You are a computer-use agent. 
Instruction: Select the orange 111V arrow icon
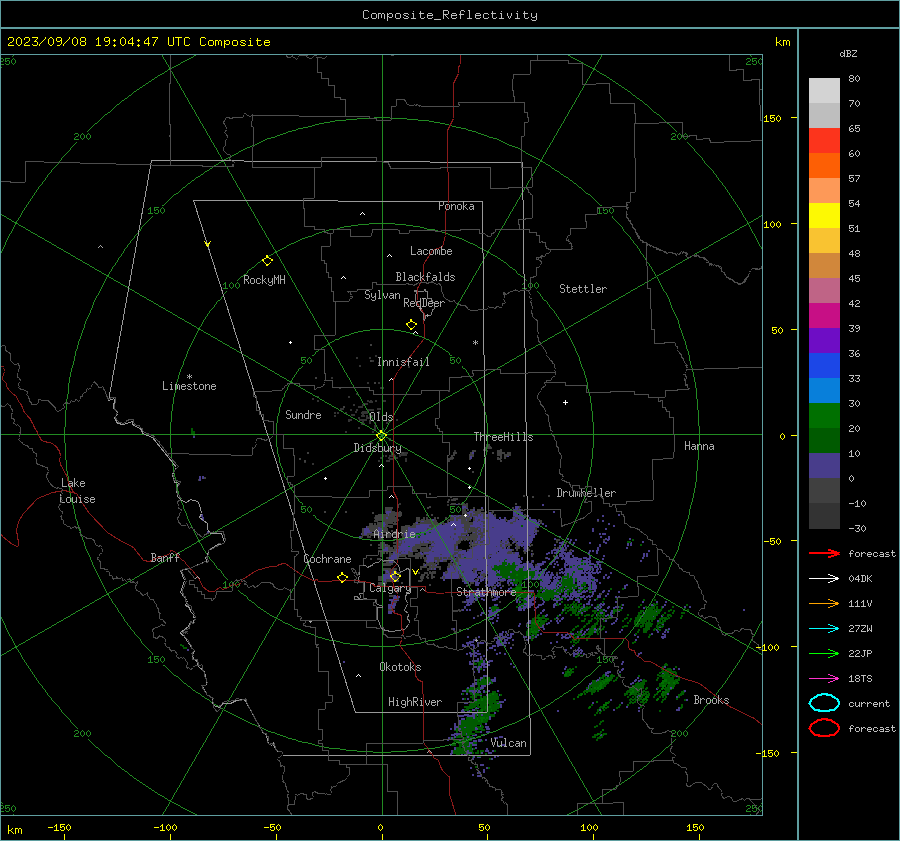coord(824,603)
